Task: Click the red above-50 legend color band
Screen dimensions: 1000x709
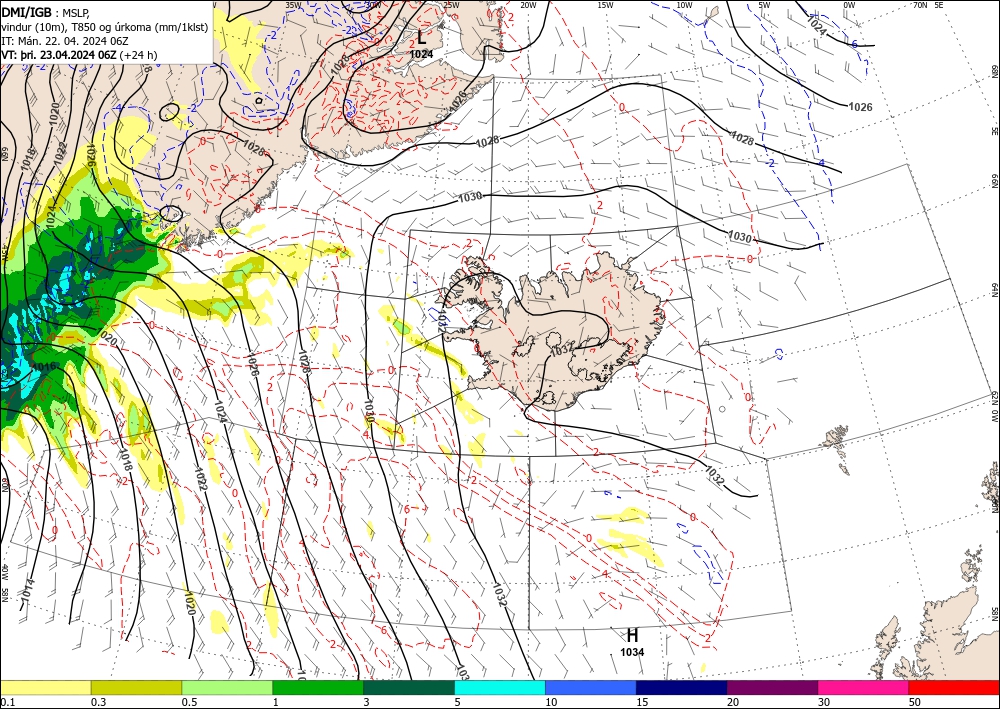Action: tap(954, 687)
